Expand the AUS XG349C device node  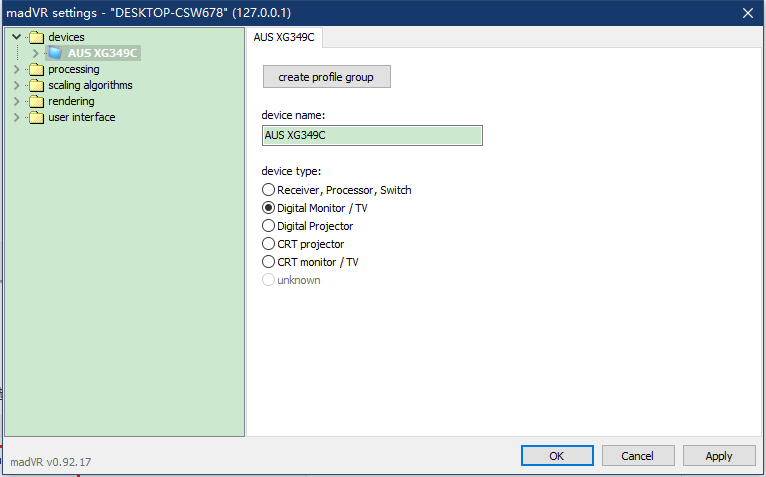pyautogui.click(x=35, y=53)
